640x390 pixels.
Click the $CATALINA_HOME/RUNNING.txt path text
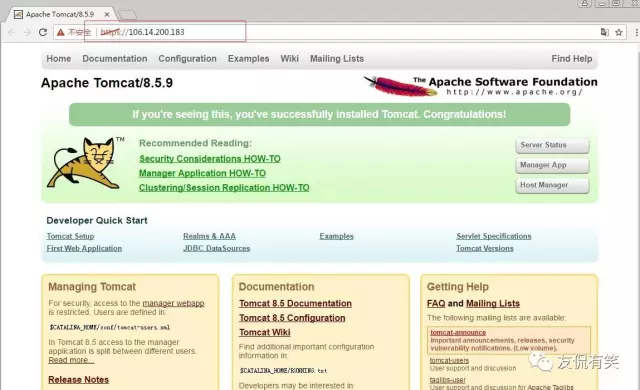point(283,370)
